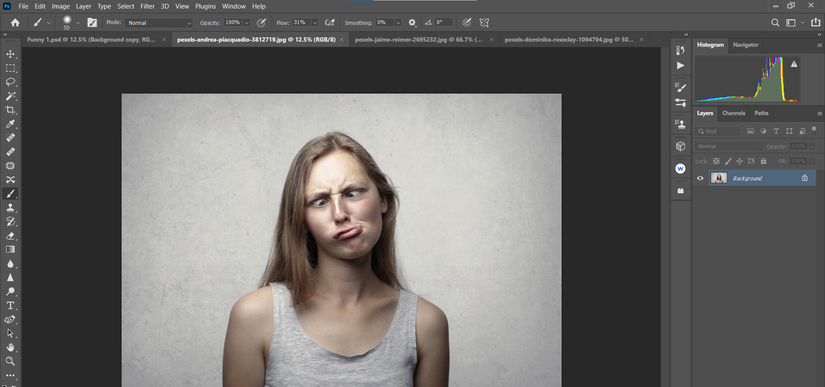
Task: Hide the Background layer eye icon
Action: point(700,178)
